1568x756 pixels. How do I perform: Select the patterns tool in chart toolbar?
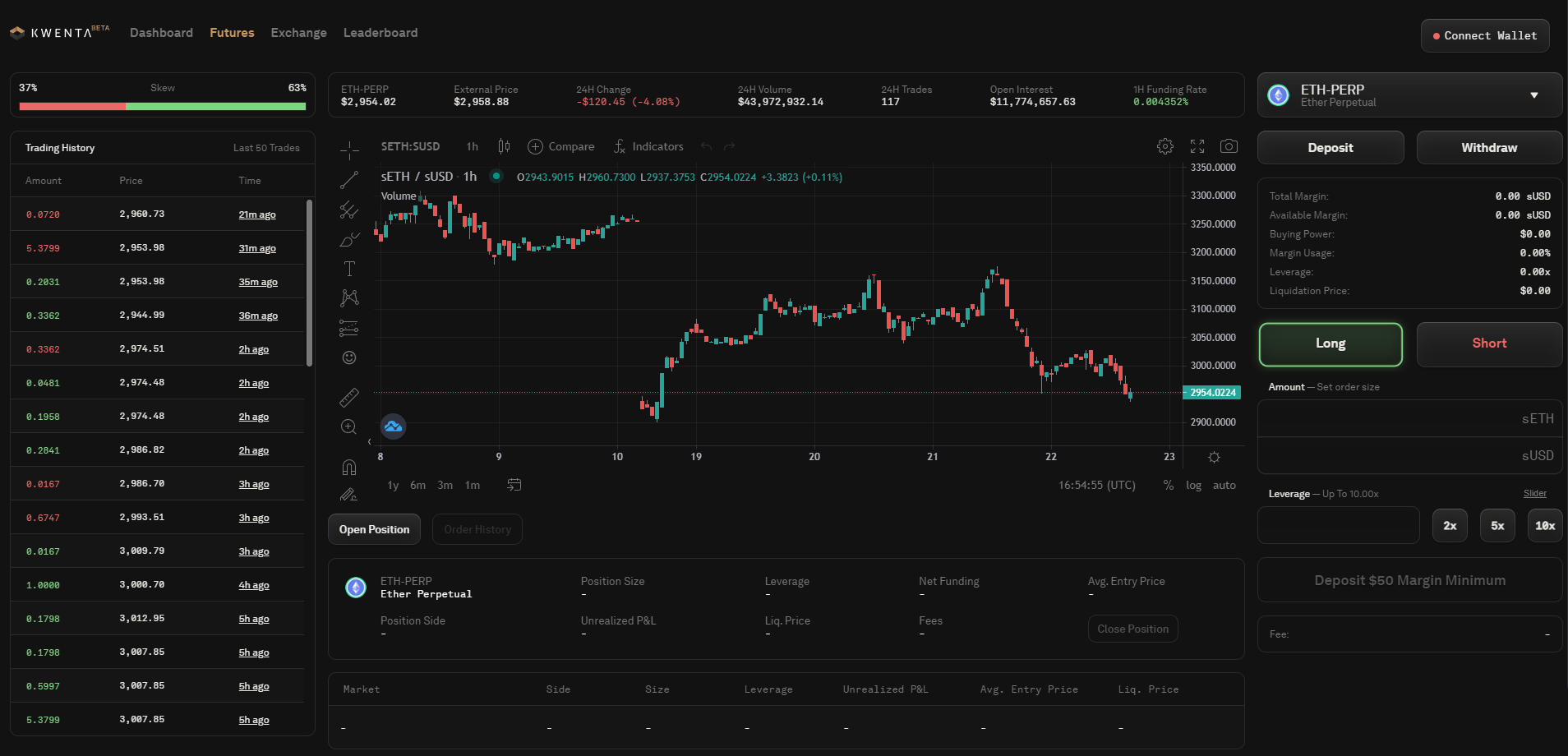click(x=349, y=297)
